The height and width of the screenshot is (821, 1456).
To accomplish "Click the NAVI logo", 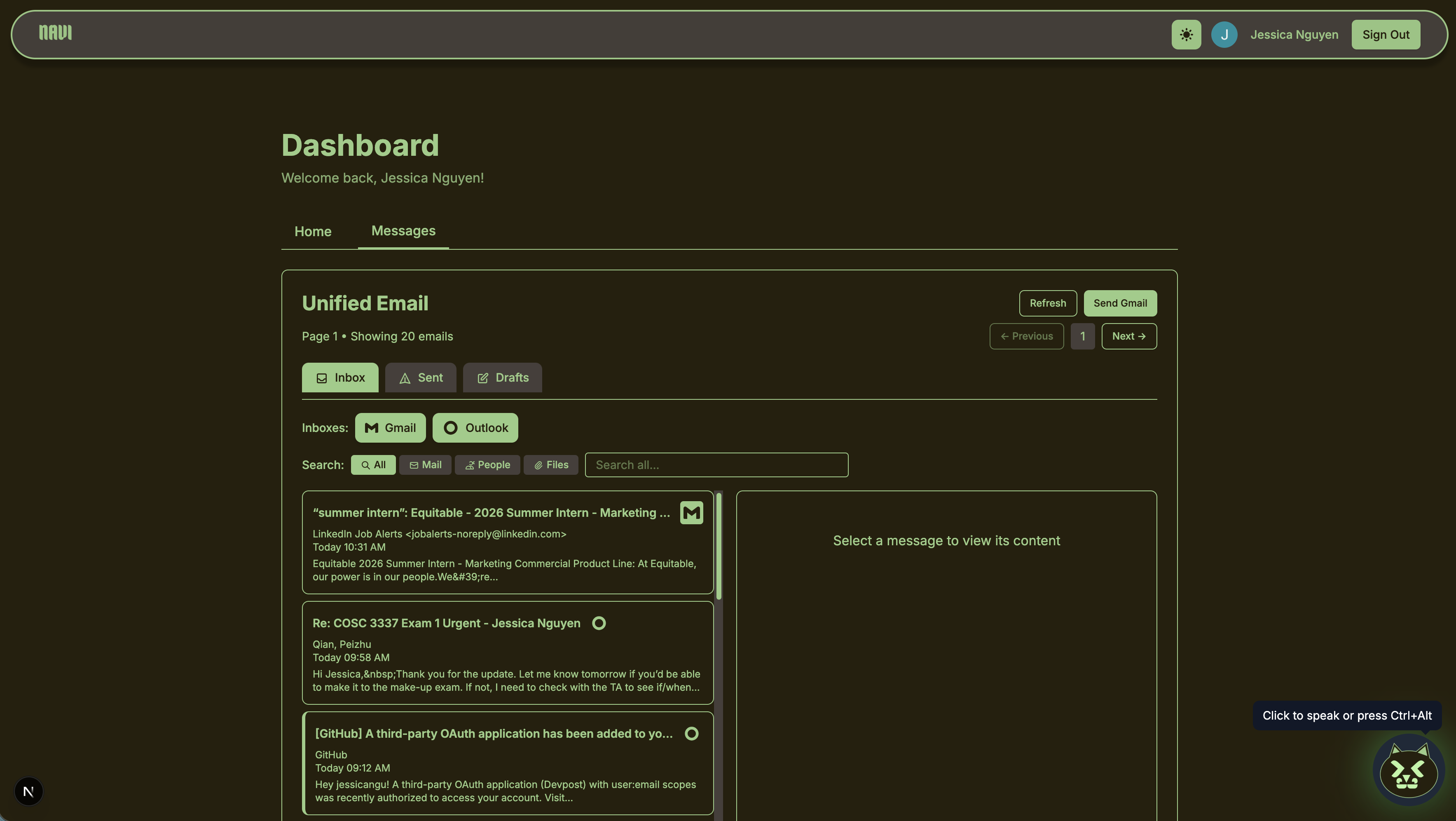I will click(55, 33).
